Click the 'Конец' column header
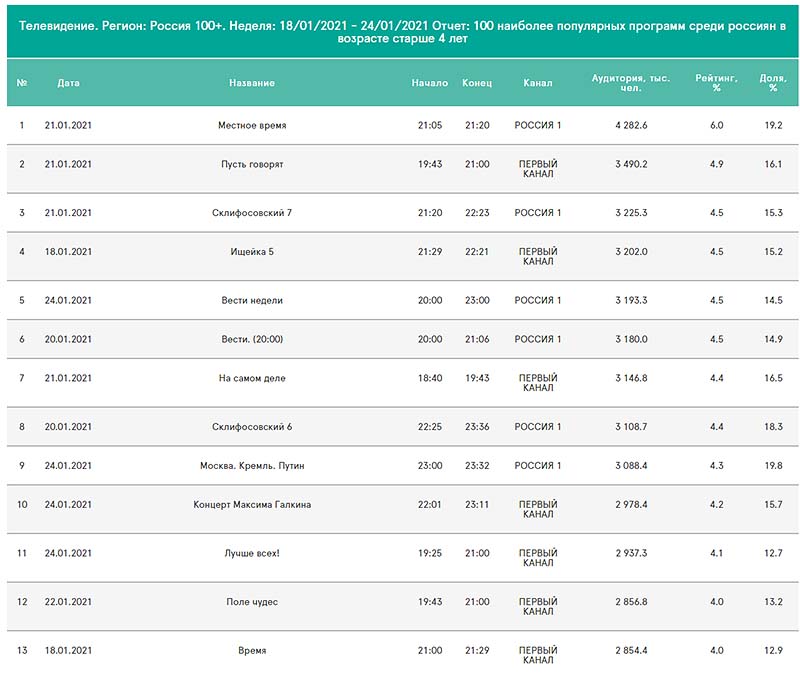 click(x=477, y=83)
